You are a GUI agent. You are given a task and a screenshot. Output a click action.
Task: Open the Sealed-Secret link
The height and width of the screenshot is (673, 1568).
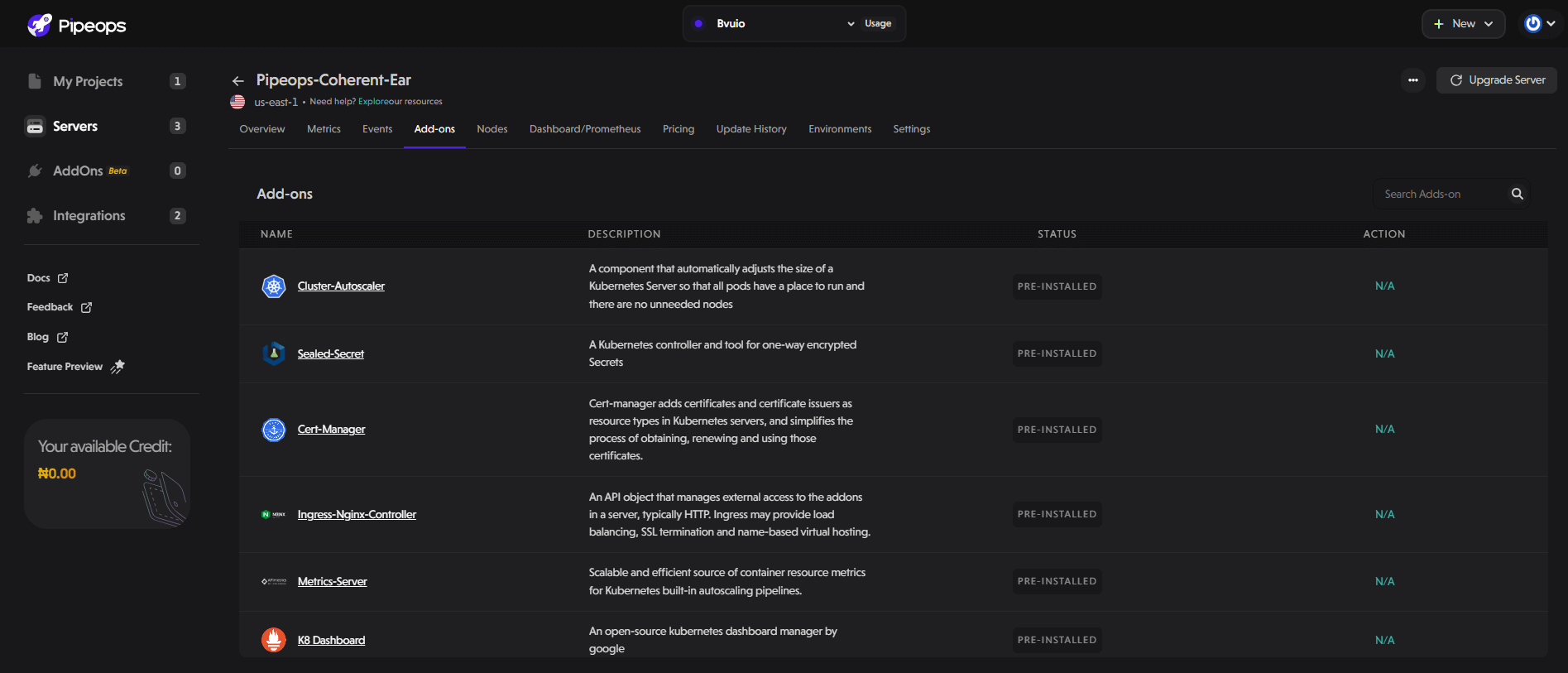coord(331,353)
